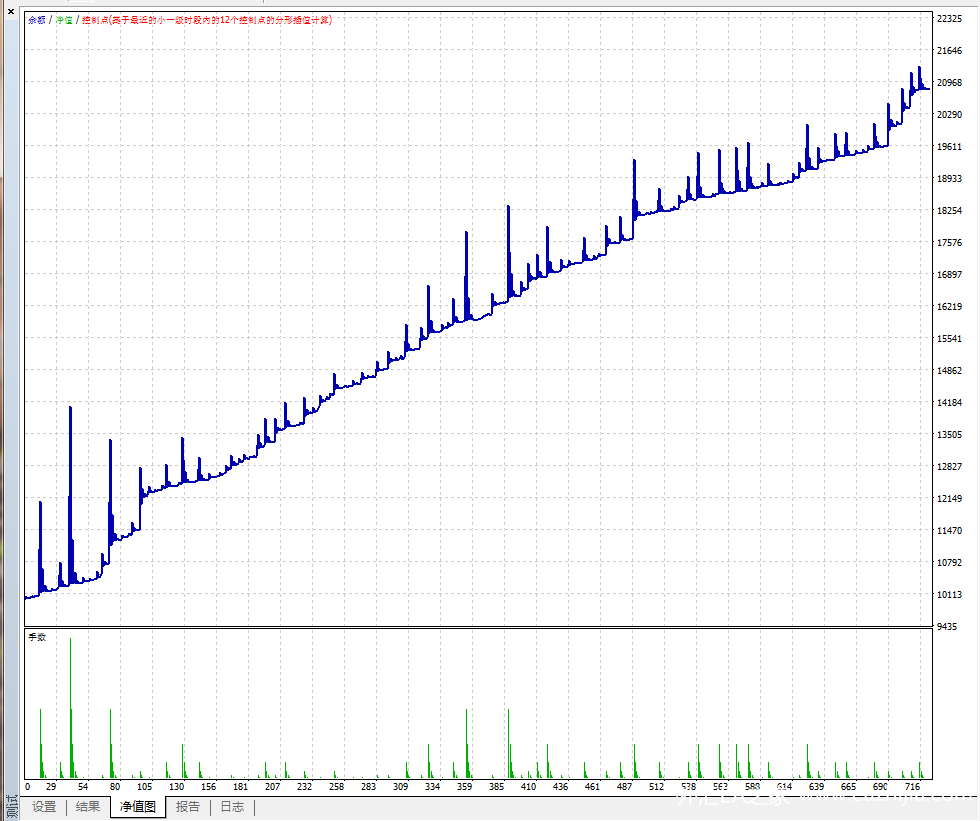Click the 207 x-axis label
The height and width of the screenshot is (821, 980).
(x=272, y=787)
